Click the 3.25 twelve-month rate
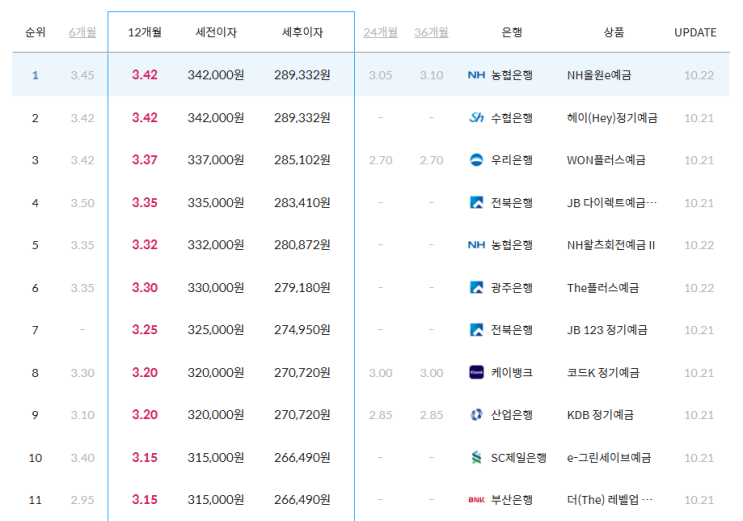This screenshot has width=743, height=521. coord(145,329)
